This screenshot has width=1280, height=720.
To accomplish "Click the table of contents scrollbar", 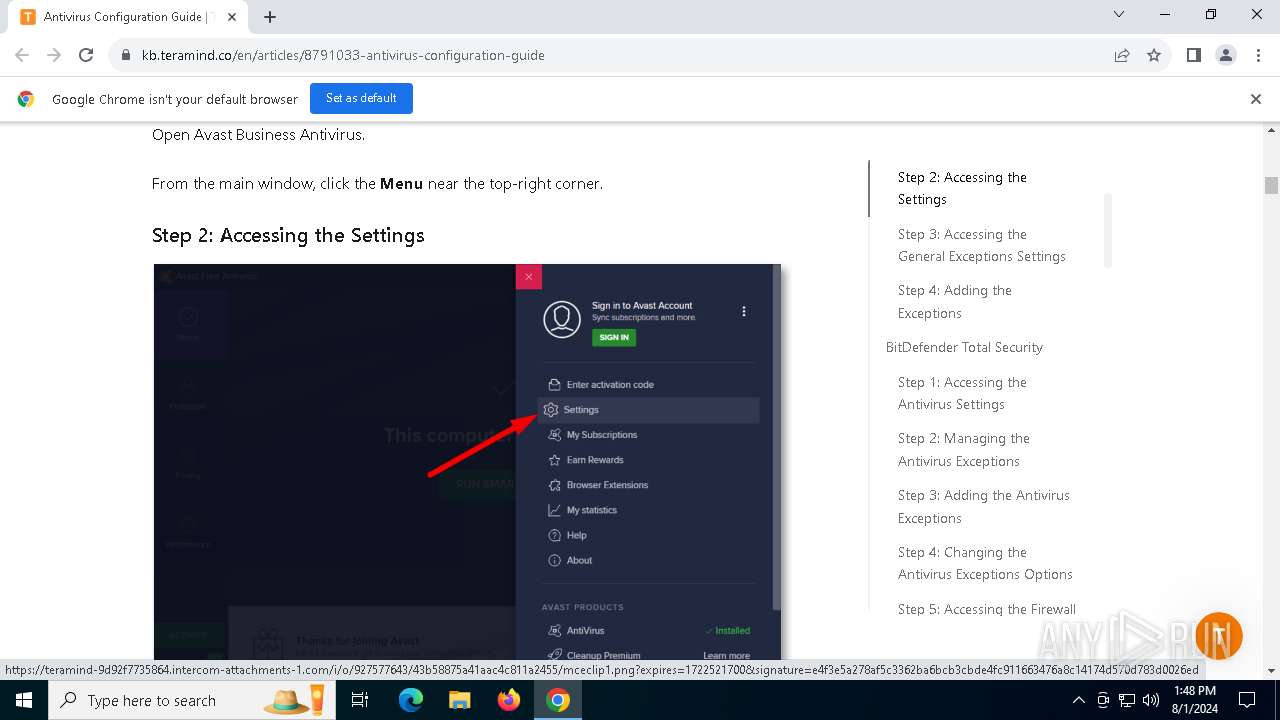I will point(1108,231).
